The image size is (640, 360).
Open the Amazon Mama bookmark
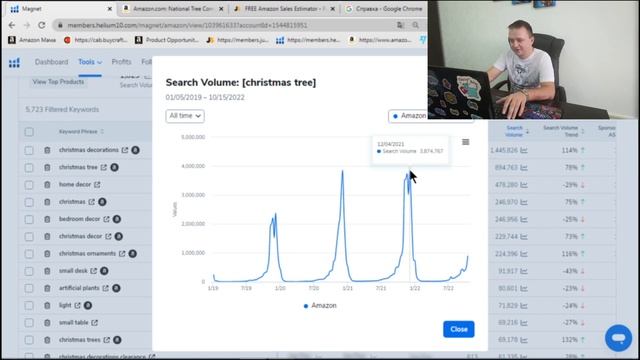tap(32, 40)
